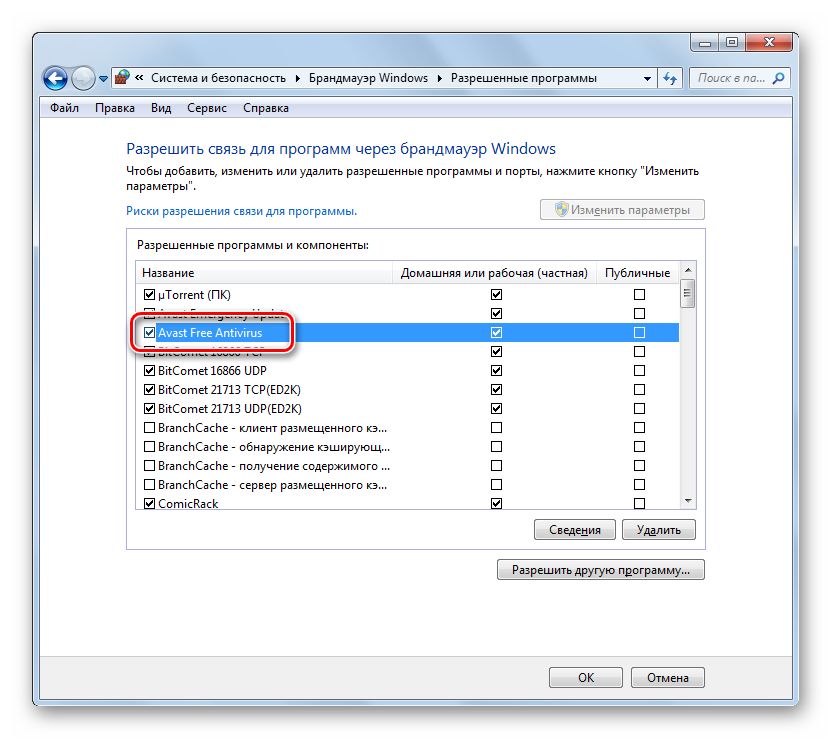Click the Back navigation arrow
Viewport: 832px width, 739px height.
(x=55, y=77)
